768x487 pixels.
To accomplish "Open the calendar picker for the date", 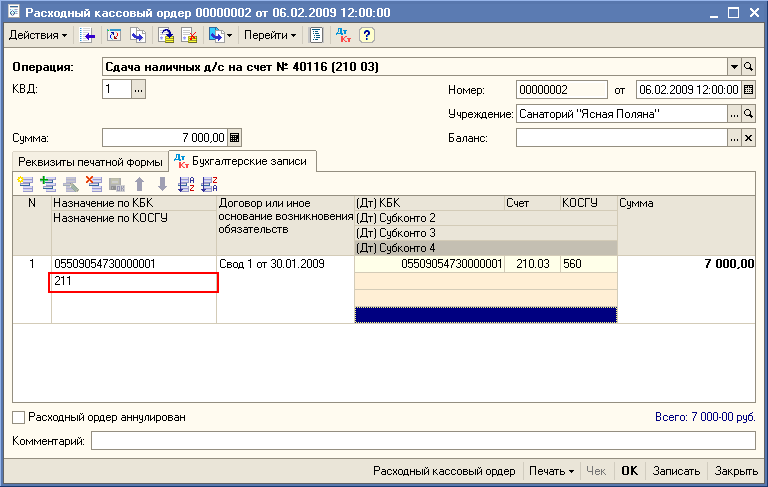I will tap(748, 90).
